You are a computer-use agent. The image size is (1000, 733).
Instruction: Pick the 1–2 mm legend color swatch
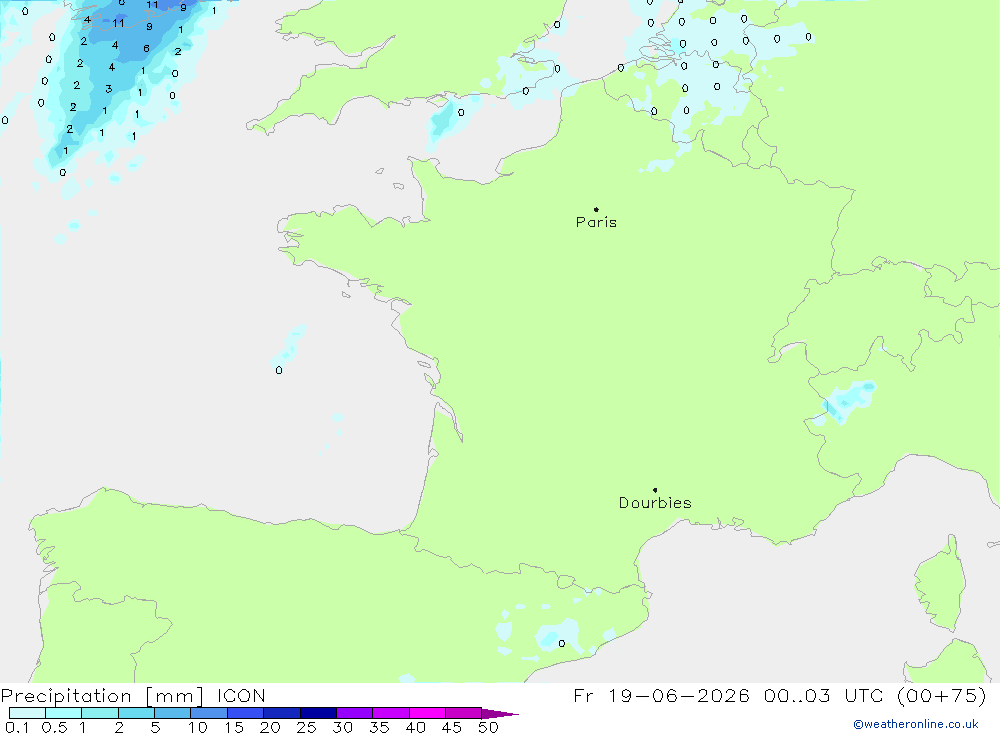click(x=100, y=713)
